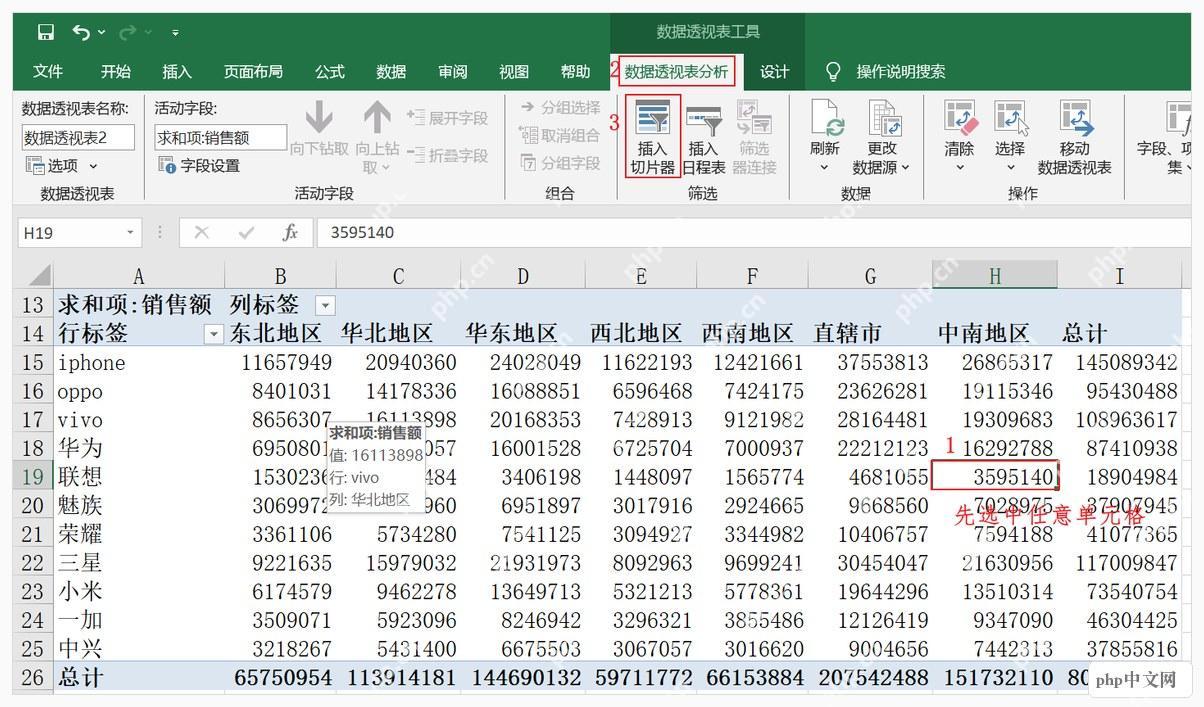Switch to the 审阅 ribbon tab
Image resolution: width=1204 pixels, height=707 pixels.
[453, 72]
